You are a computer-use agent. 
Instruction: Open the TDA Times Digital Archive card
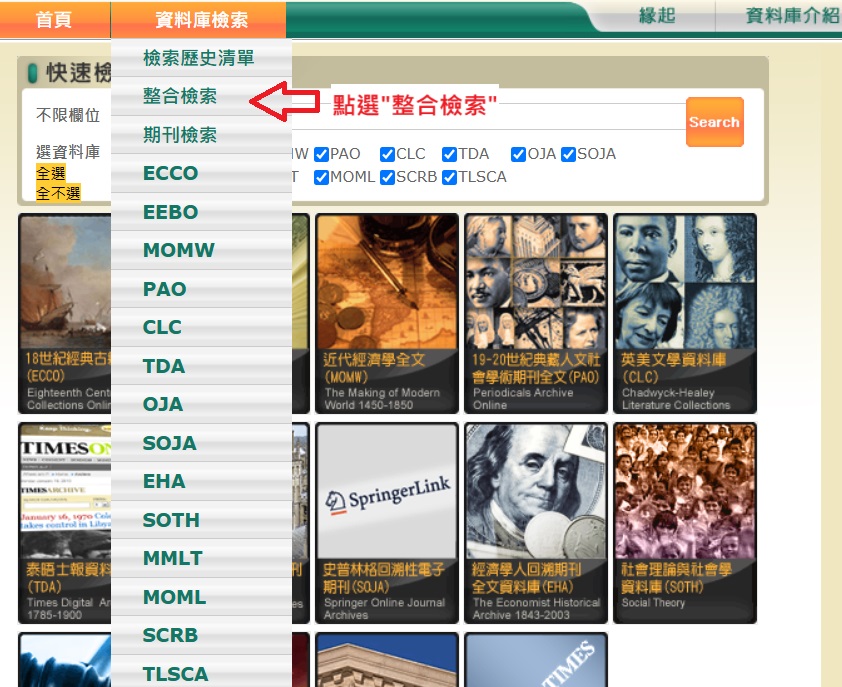[x=65, y=523]
